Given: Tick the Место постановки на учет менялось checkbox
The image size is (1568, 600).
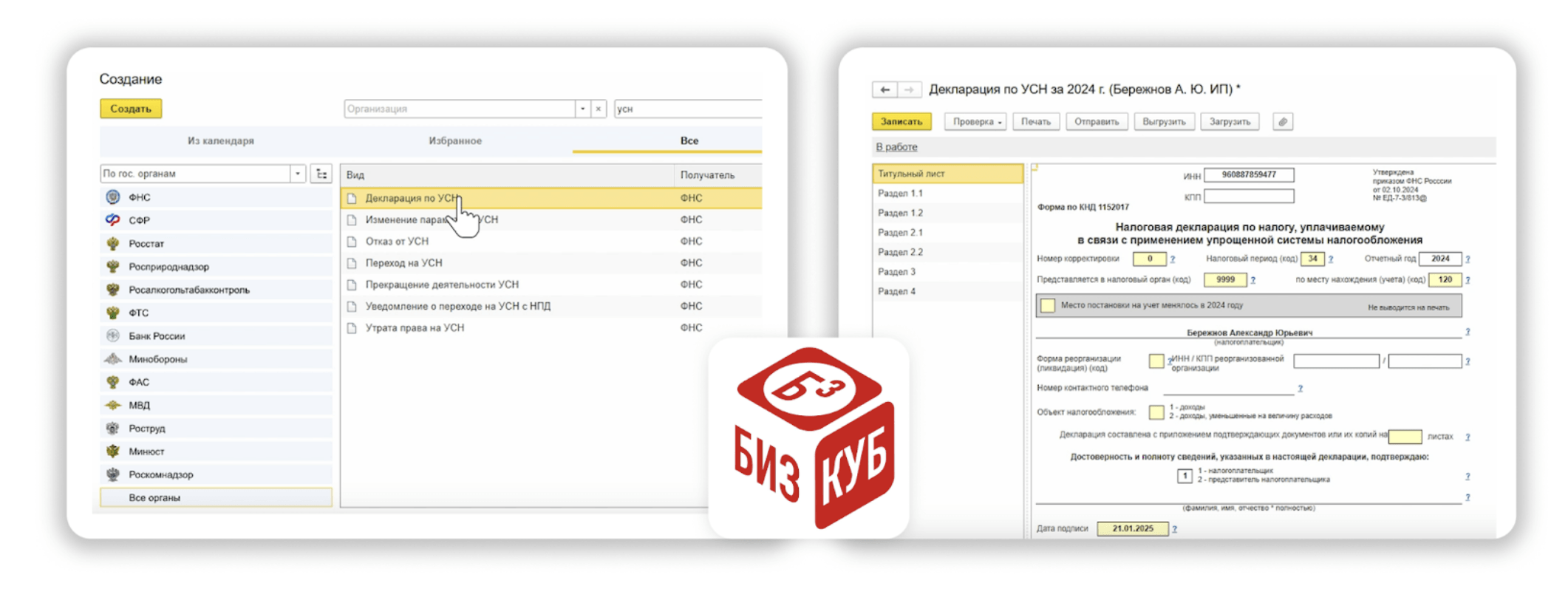Looking at the screenshot, I should [x=1048, y=305].
